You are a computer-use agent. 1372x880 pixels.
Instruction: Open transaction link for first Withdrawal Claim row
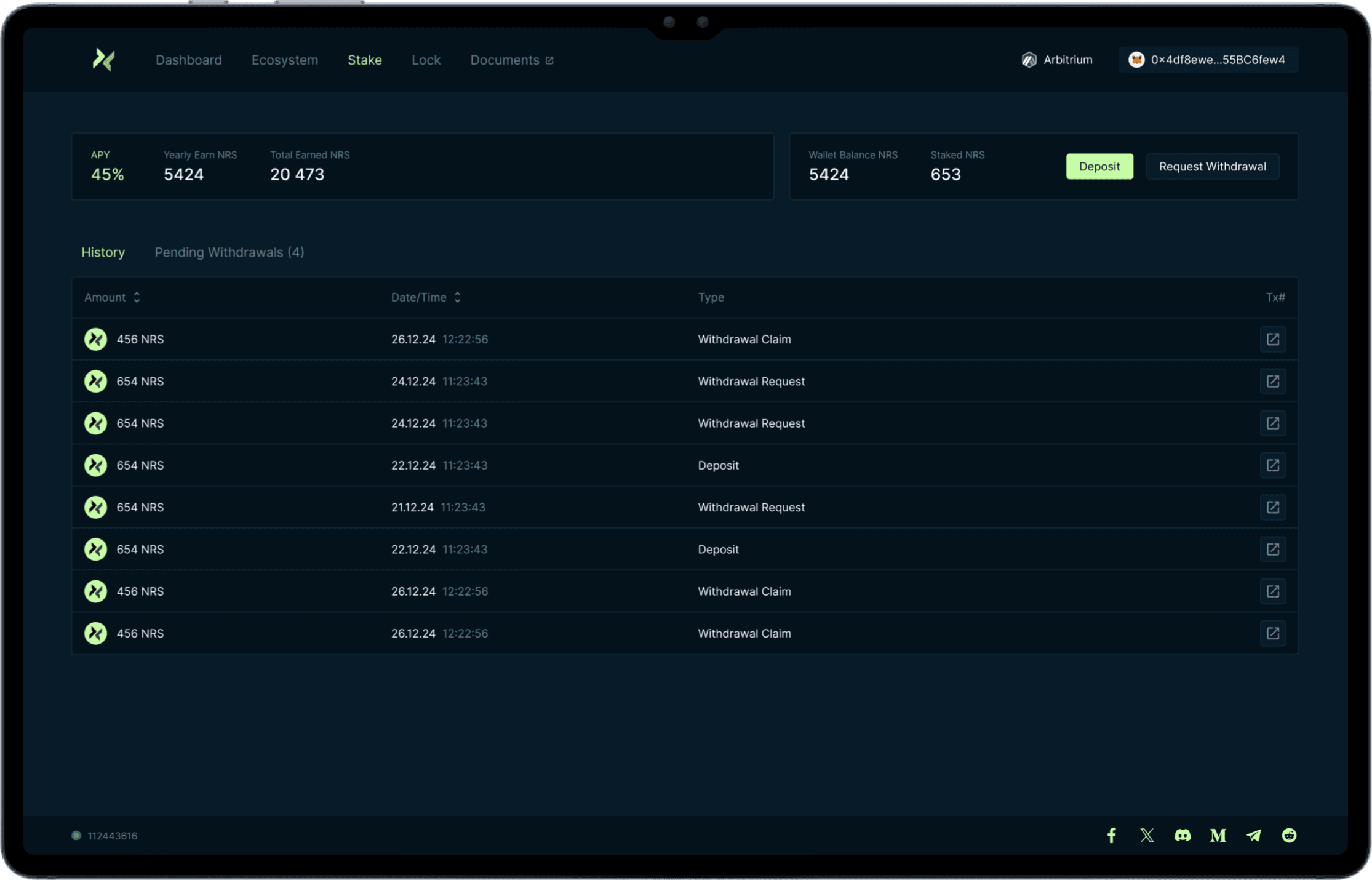[x=1272, y=339]
